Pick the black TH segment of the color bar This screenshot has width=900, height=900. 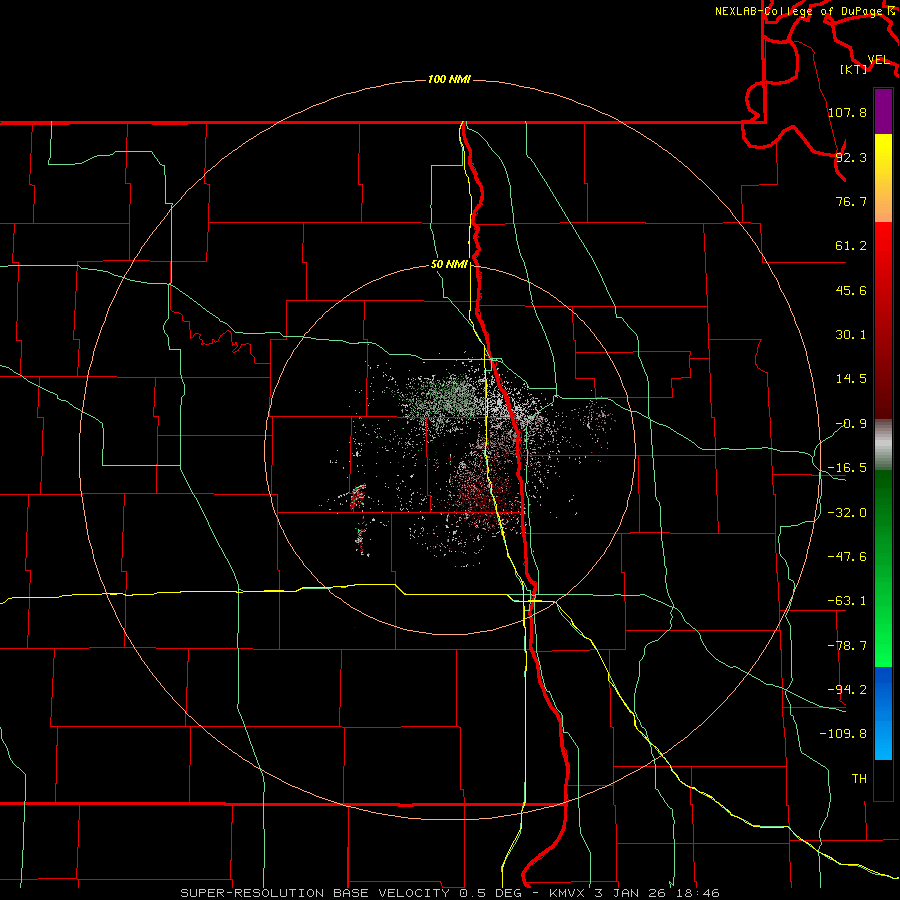[x=883, y=780]
